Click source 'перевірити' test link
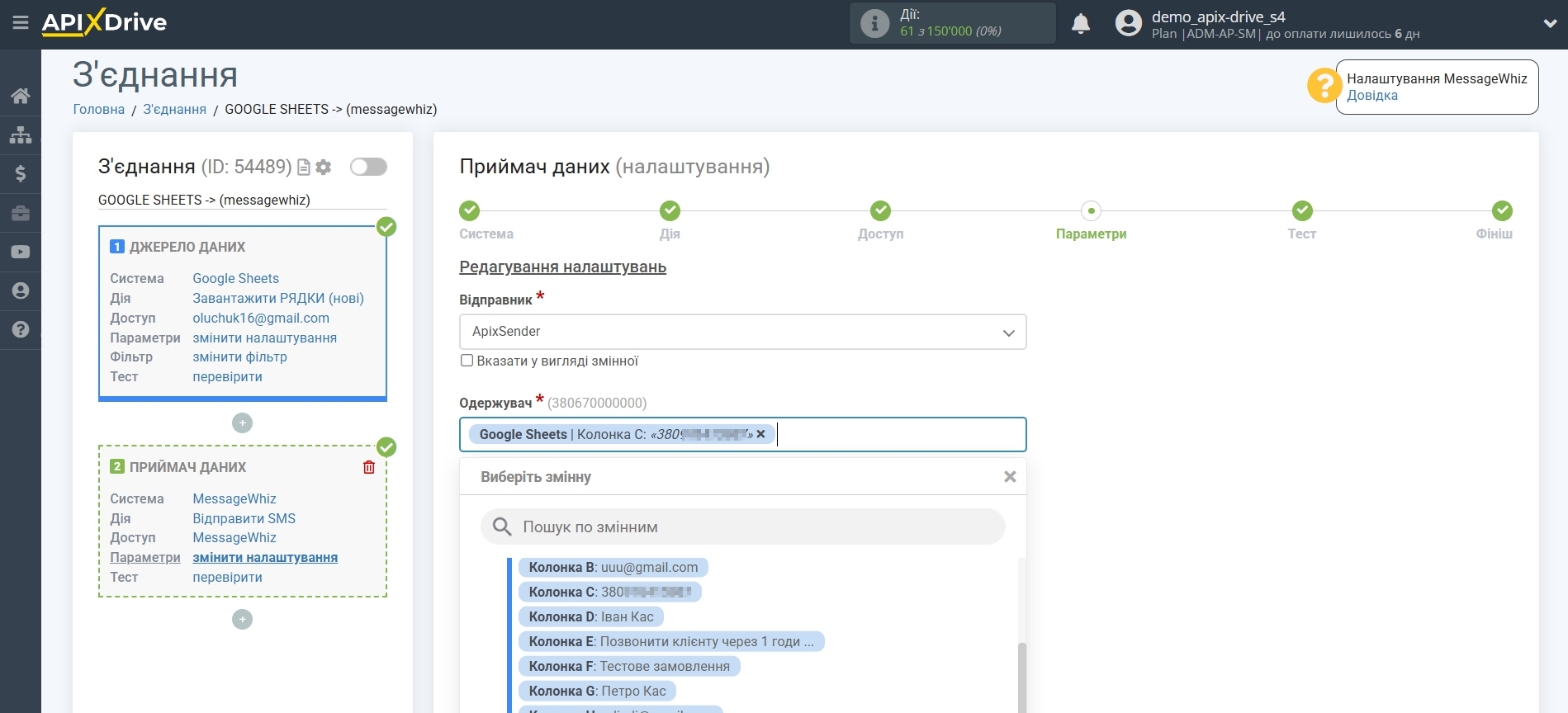The image size is (1568, 713). pos(227,376)
